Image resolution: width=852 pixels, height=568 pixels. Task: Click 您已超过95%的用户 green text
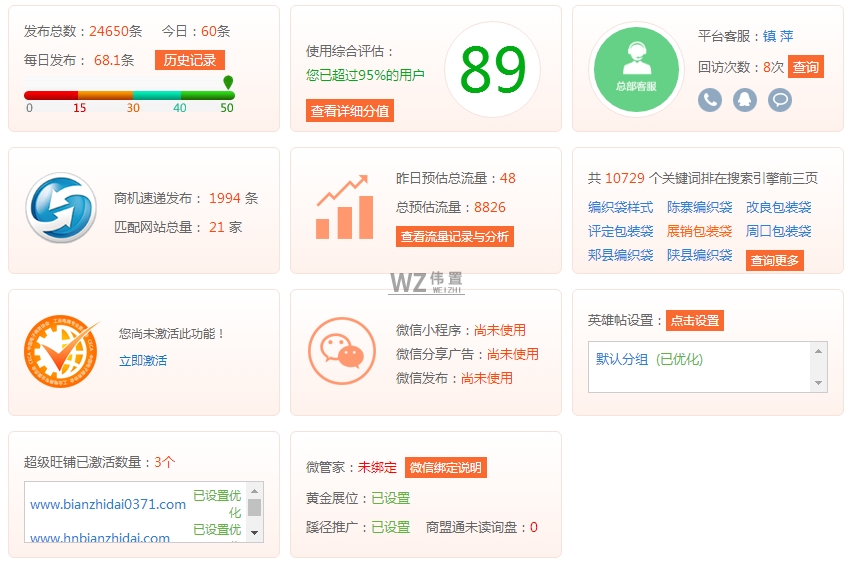(365, 75)
